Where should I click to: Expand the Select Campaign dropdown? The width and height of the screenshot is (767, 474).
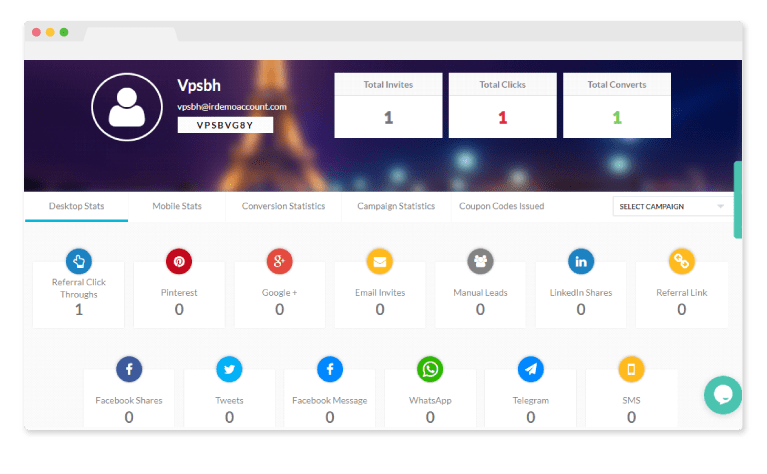pos(673,206)
